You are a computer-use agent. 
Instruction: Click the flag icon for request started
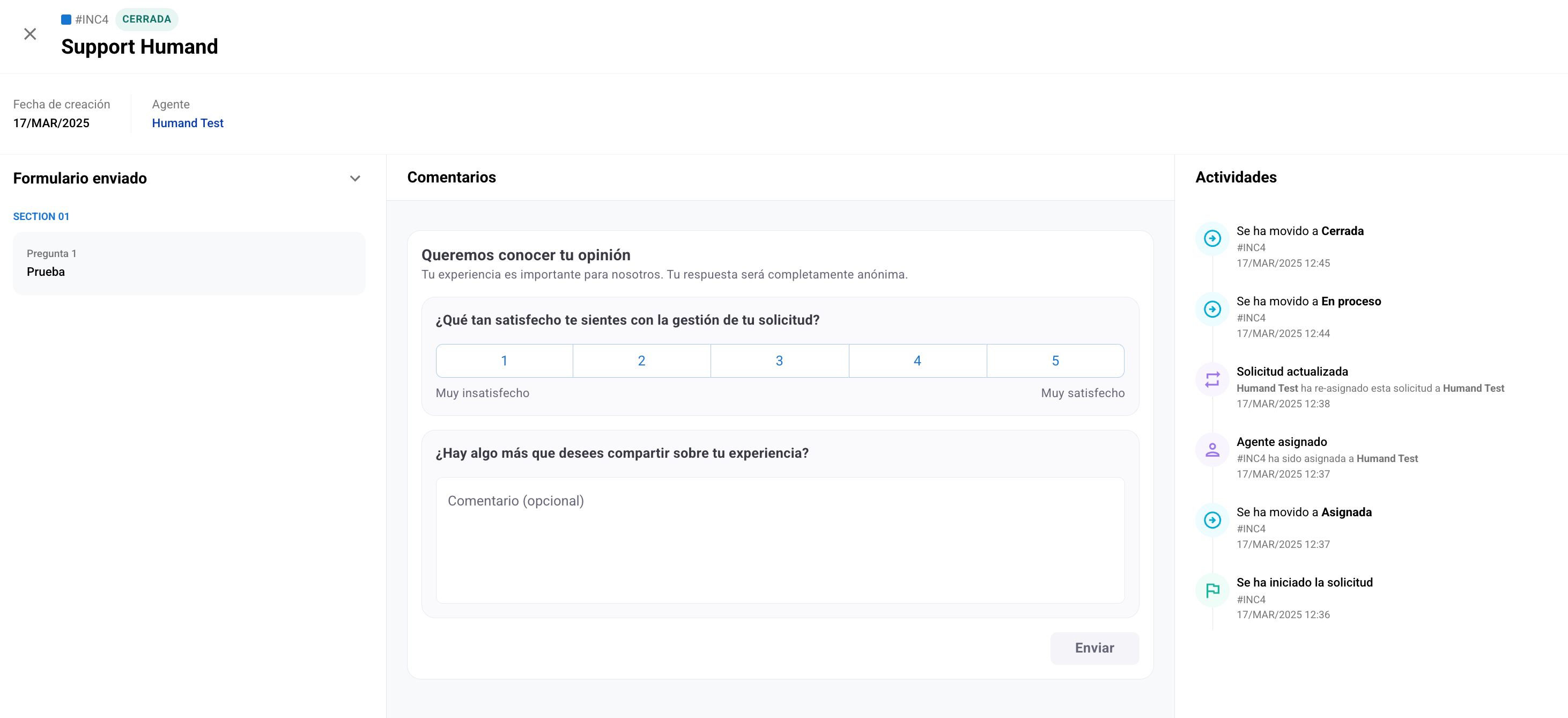(1212, 590)
